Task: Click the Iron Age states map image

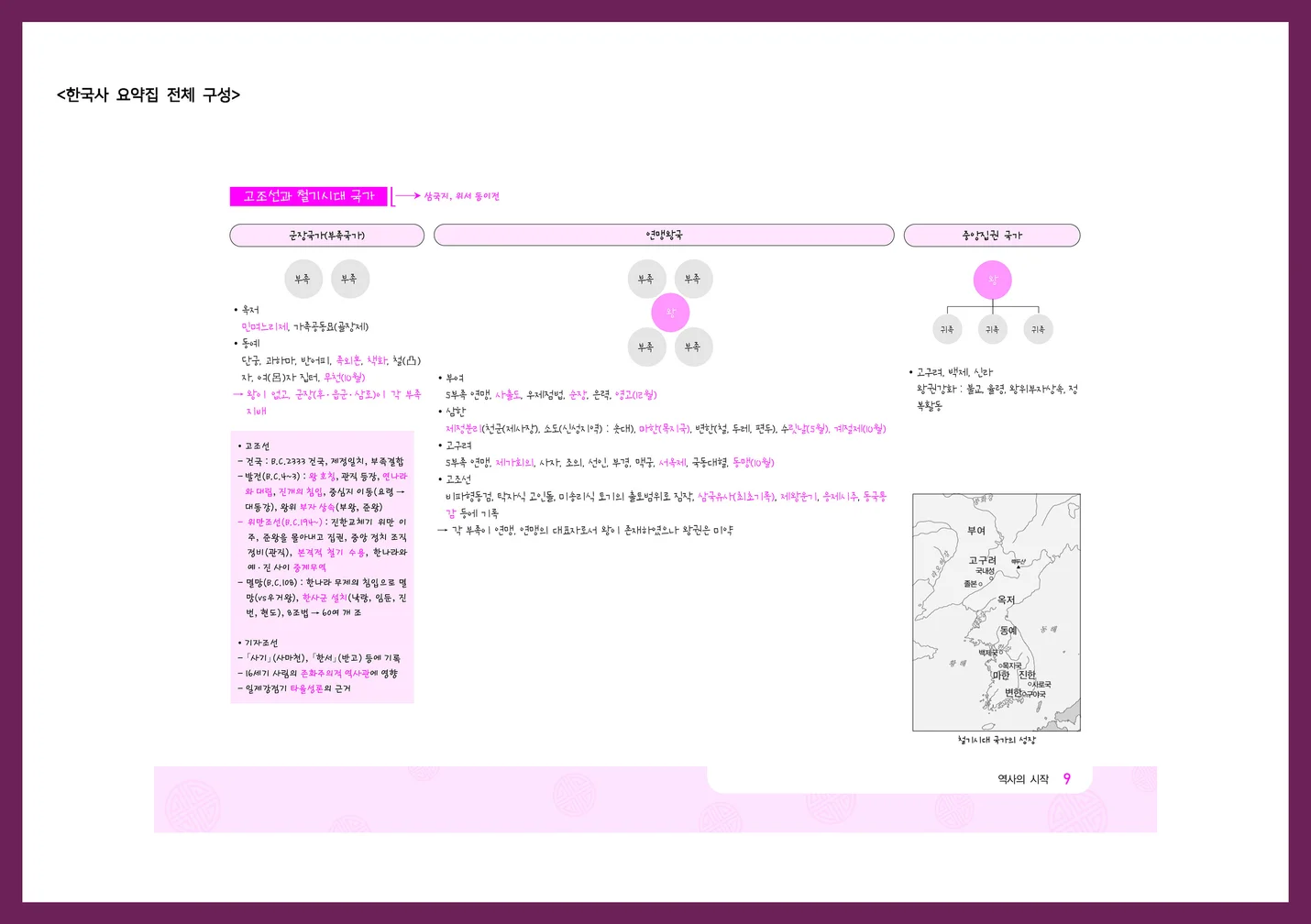Action: (x=997, y=612)
